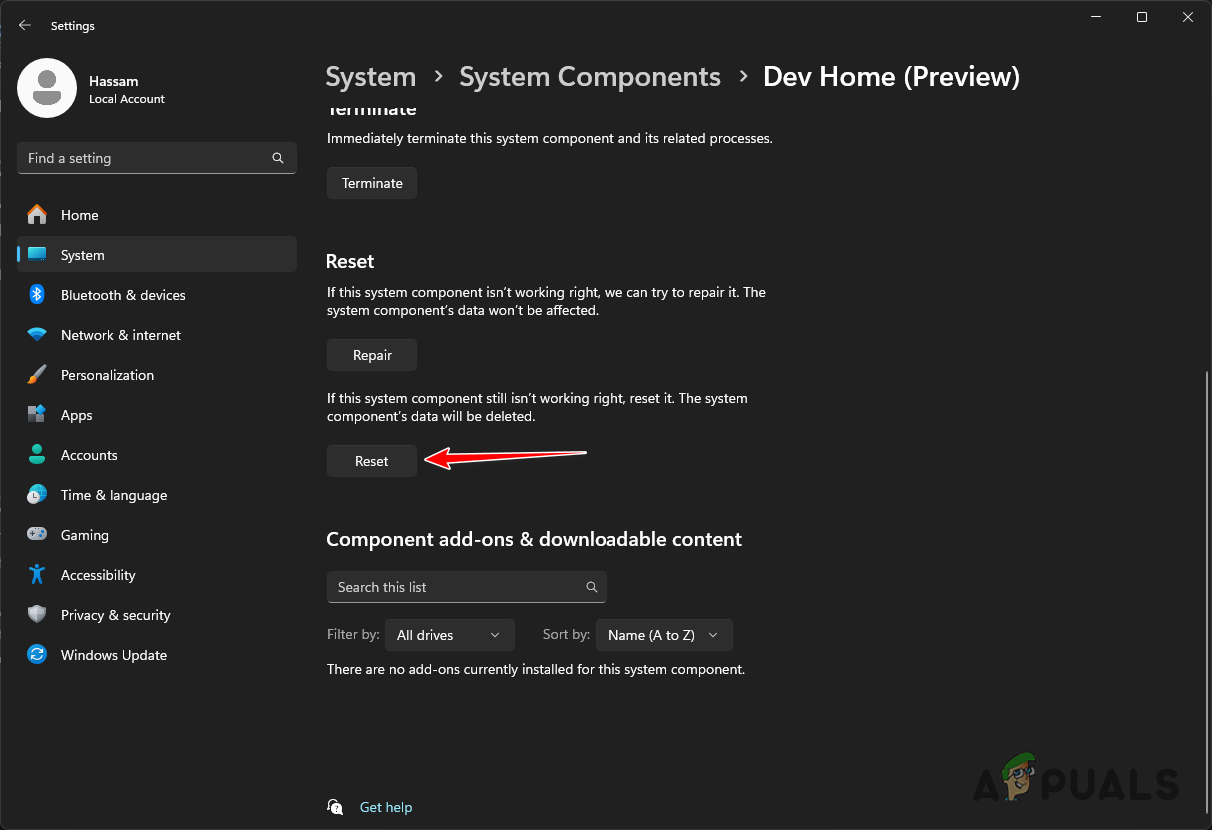Click the Accessibility figure icon
The image size is (1212, 830).
(x=37, y=575)
